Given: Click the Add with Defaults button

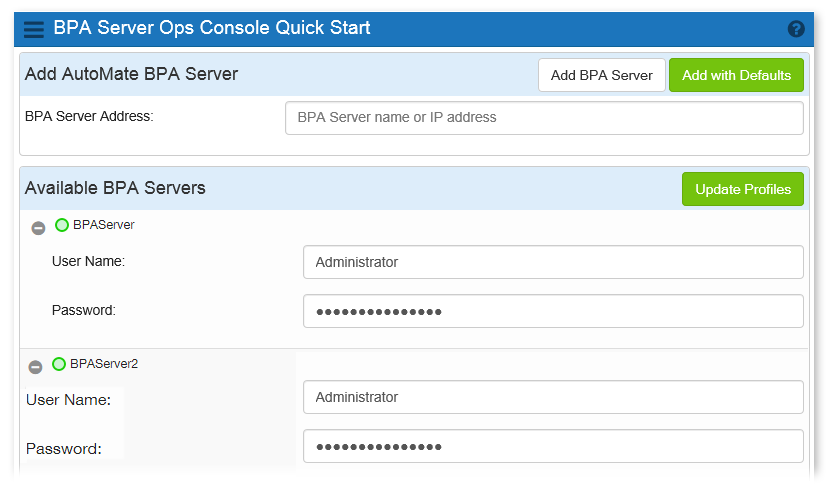Looking at the screenshot, I should [x=736, y=75].
